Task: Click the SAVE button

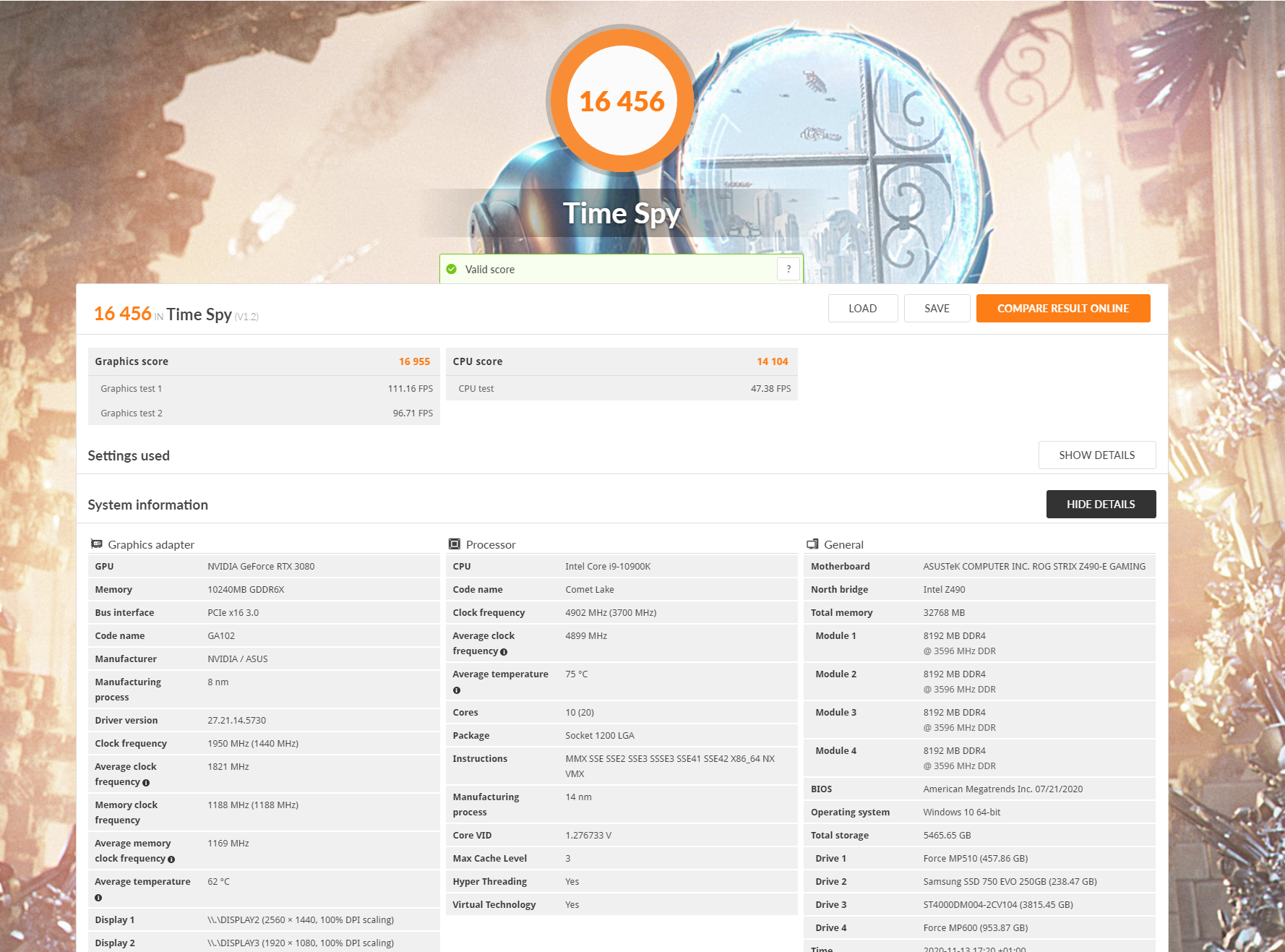Action: click(937, 309)
